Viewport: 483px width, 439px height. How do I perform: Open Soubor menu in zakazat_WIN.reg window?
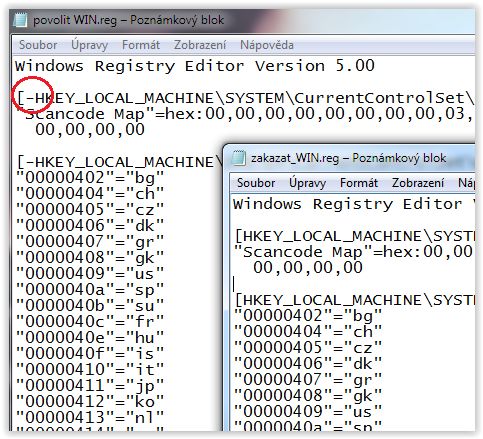[x=256, y=183]
